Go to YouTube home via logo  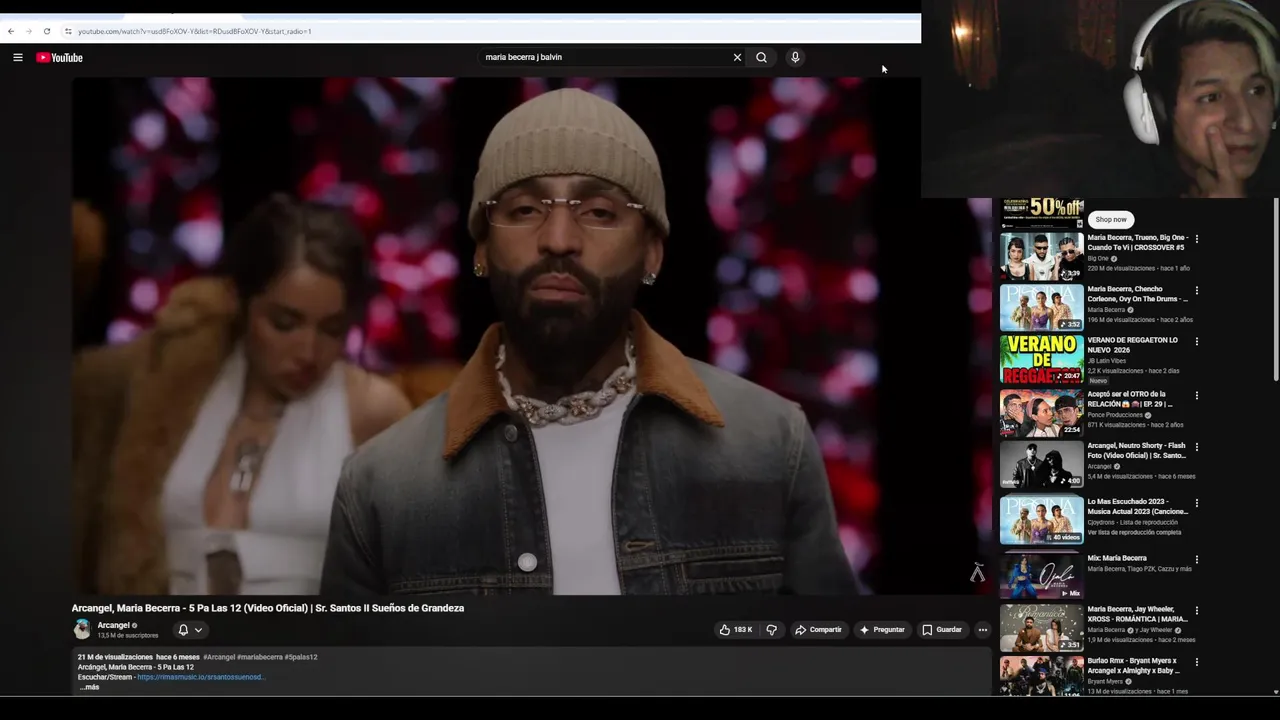point(60,57)
